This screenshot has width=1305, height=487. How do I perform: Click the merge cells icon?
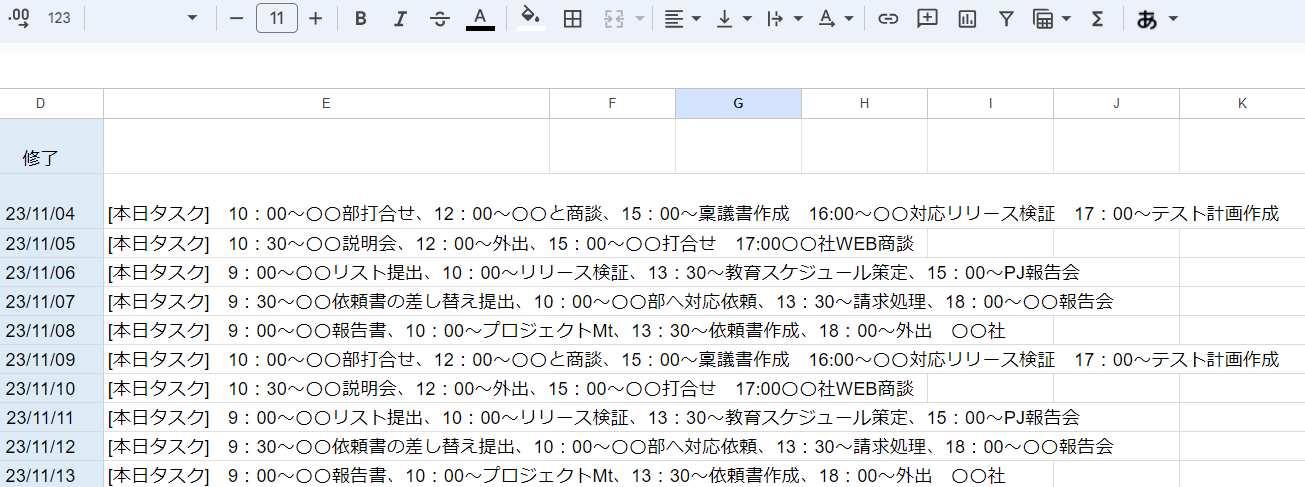pos(614,18)
